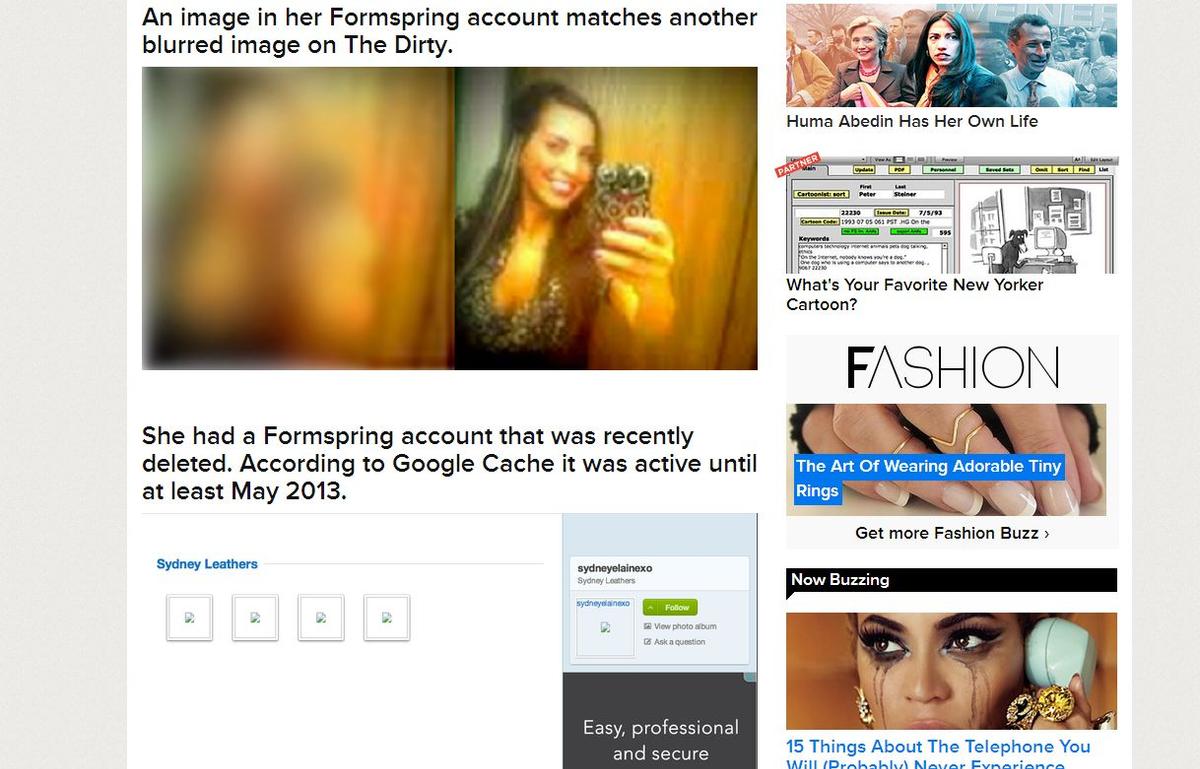Click the PARTNER ribbon badge

click(798, 165)
